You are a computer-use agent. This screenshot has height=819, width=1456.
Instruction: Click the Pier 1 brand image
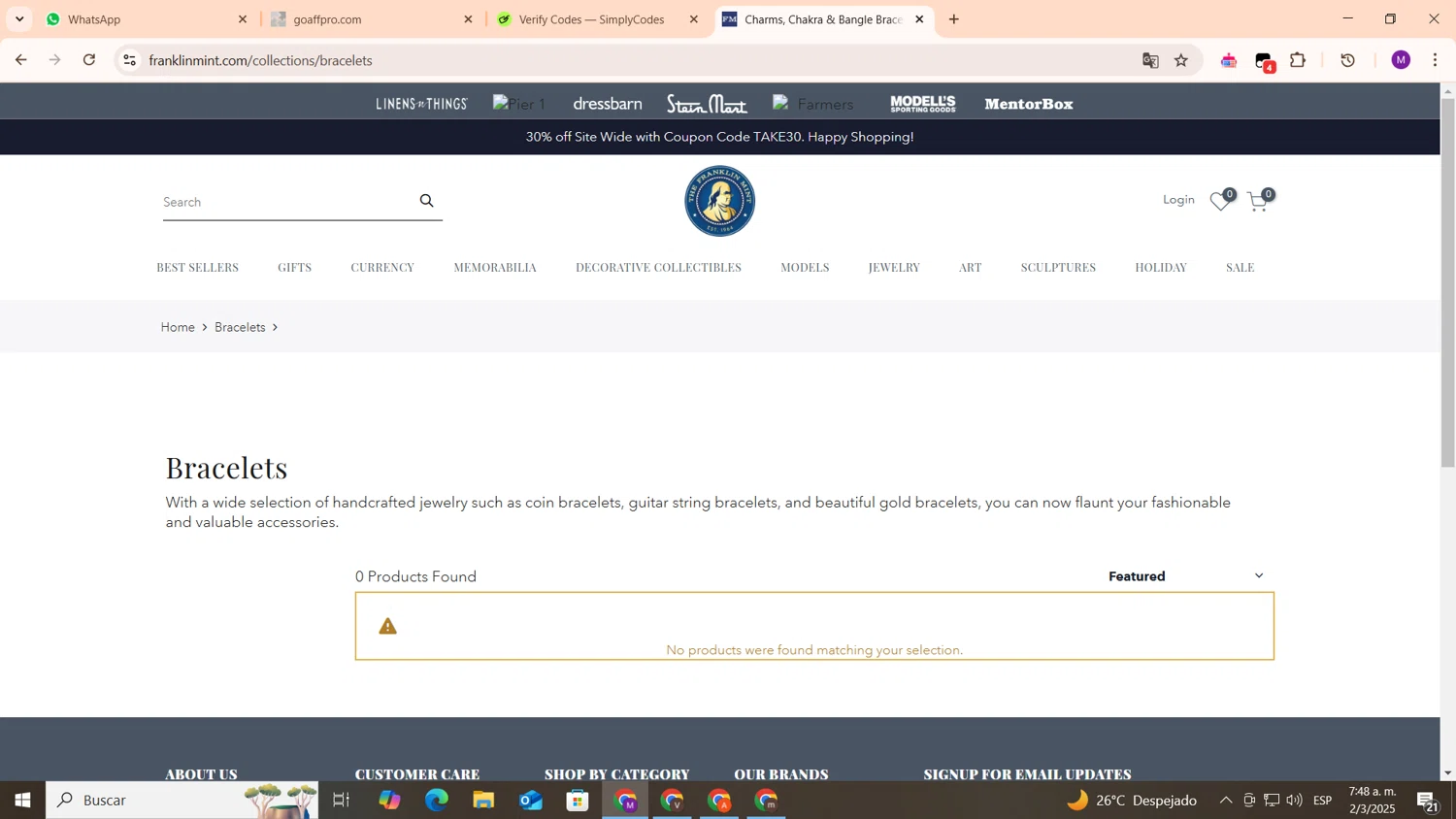519,103
